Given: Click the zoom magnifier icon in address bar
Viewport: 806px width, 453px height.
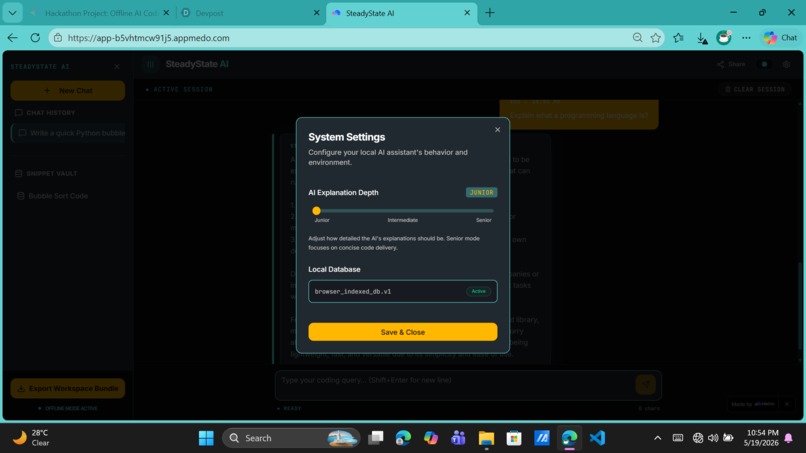Looking at the screenshot, I should (637, 38).
